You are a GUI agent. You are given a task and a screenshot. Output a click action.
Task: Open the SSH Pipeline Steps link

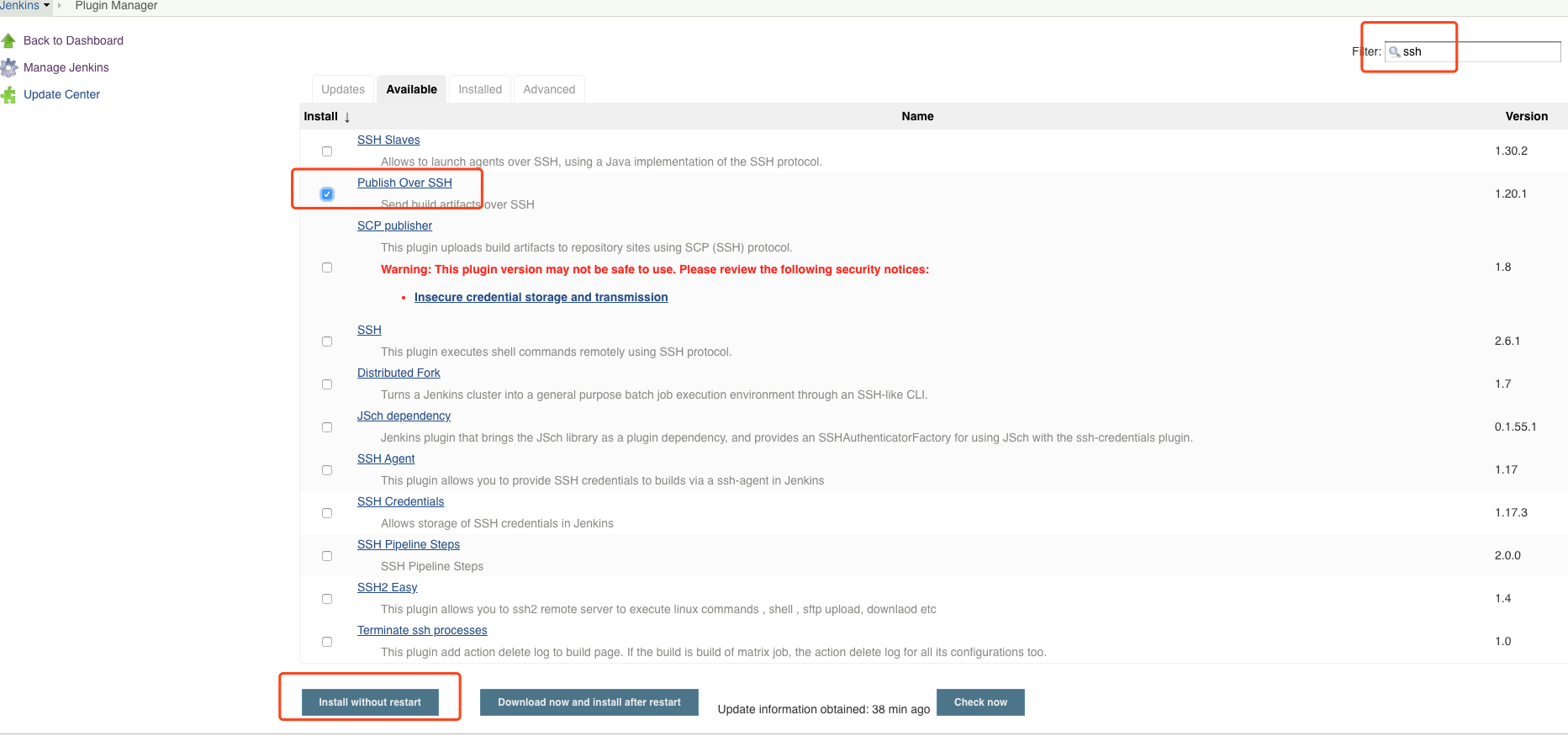(x=409, y=544)
